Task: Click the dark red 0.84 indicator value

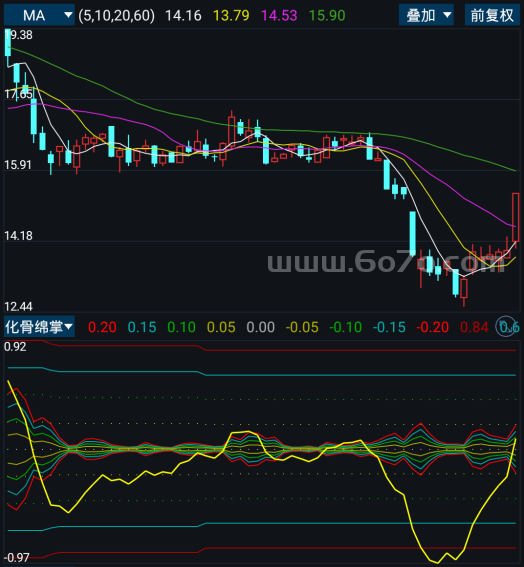Action: (474, 327)
